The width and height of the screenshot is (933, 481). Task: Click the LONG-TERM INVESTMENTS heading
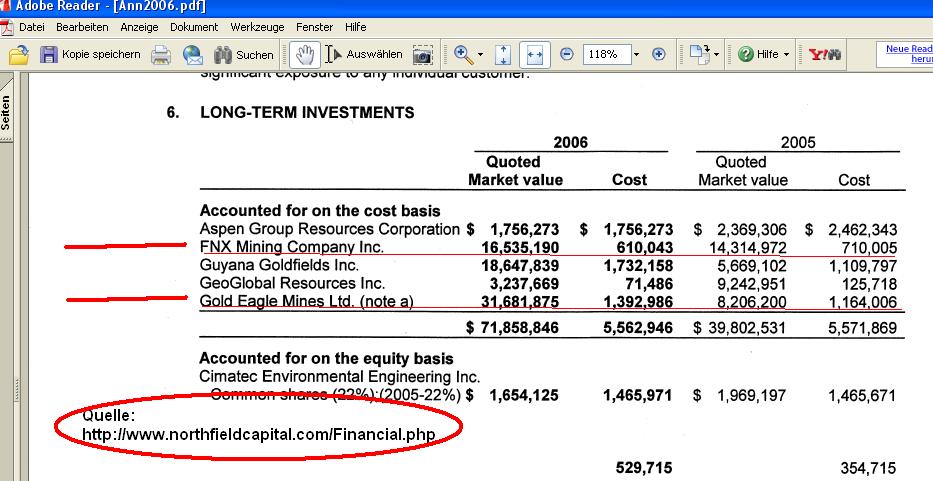click(x=307, y=113)
